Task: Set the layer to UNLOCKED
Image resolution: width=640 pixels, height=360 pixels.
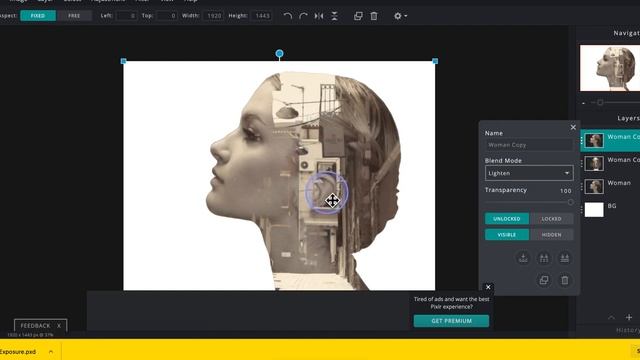Action: click(507, 219)
